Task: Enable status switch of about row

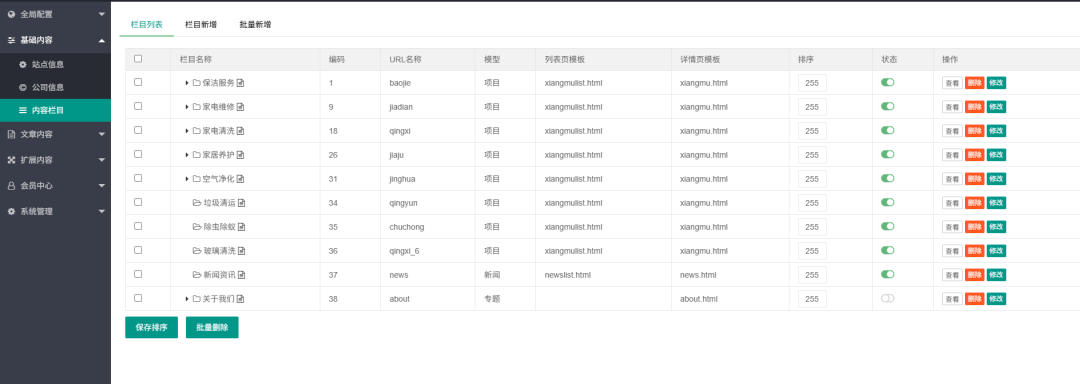Action: coord(887,298)
